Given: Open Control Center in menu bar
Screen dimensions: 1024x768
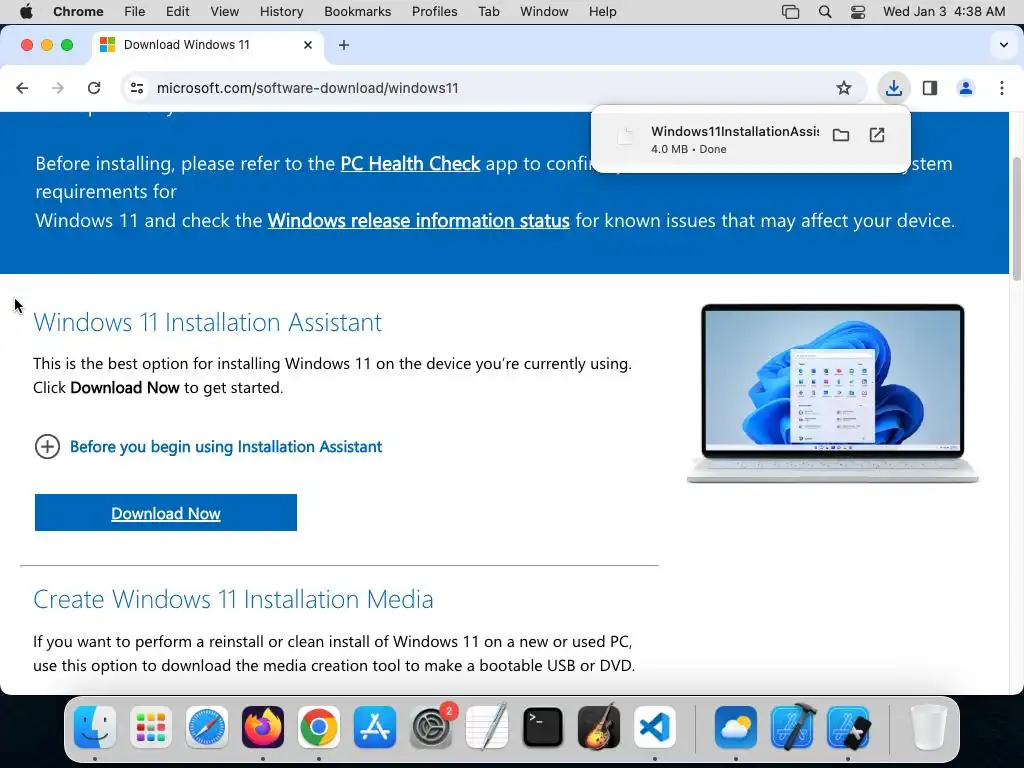Looking at the screenshot, I should point(858,11).
